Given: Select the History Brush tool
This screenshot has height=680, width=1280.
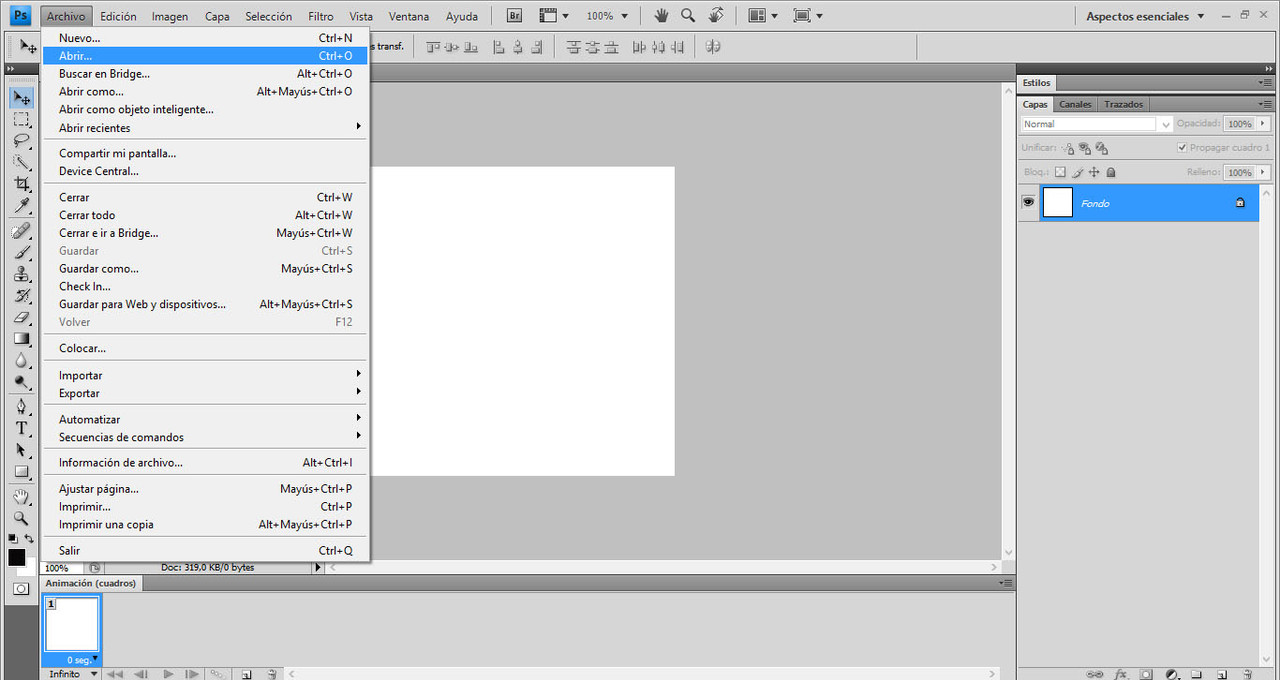Looking at the screenshot, I should (21, 296).
